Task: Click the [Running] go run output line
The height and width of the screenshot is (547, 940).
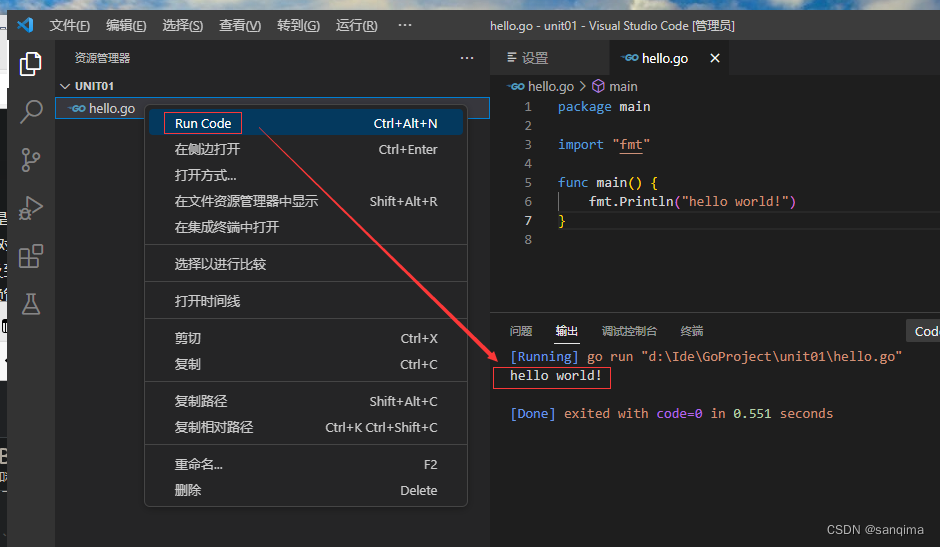Action: (706, 356)
